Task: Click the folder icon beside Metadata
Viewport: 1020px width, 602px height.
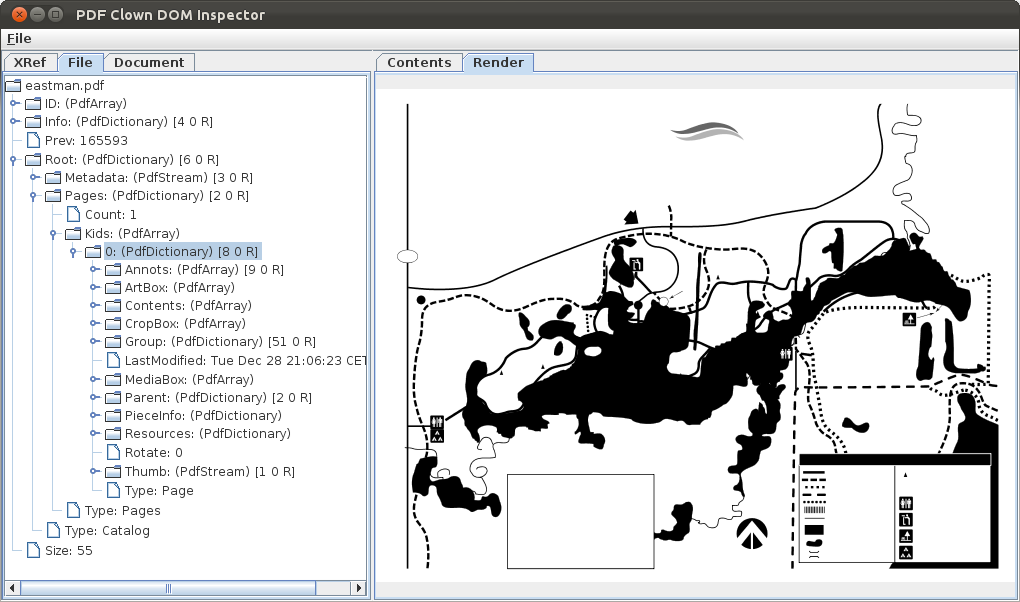Action: (x=53, y=178)
